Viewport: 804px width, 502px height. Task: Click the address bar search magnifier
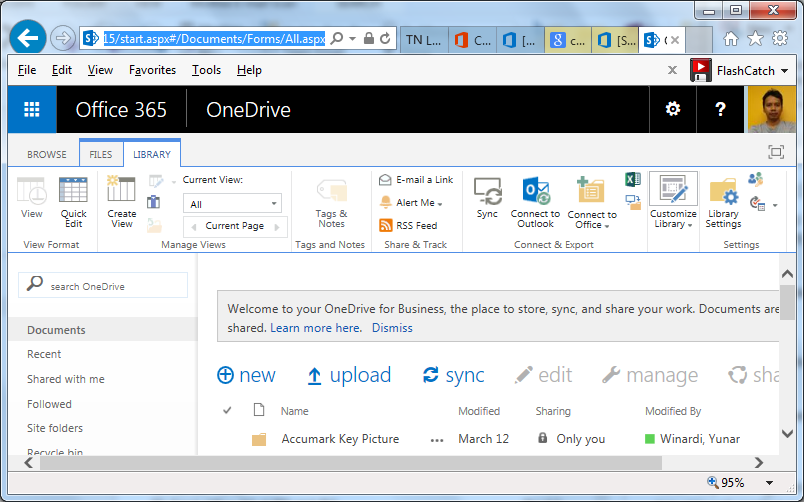click(337, 38)
